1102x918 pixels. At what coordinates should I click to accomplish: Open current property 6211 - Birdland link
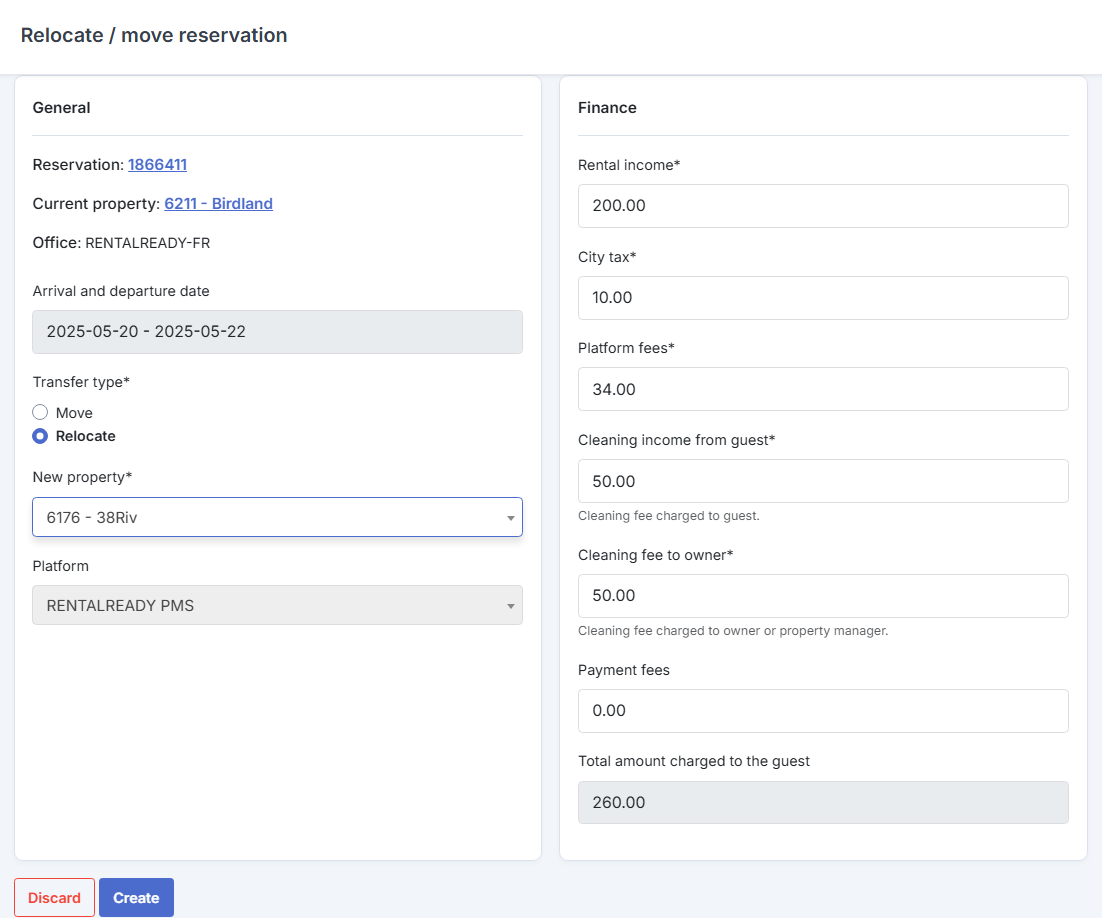pyautogui.click(x=219, y=204)
